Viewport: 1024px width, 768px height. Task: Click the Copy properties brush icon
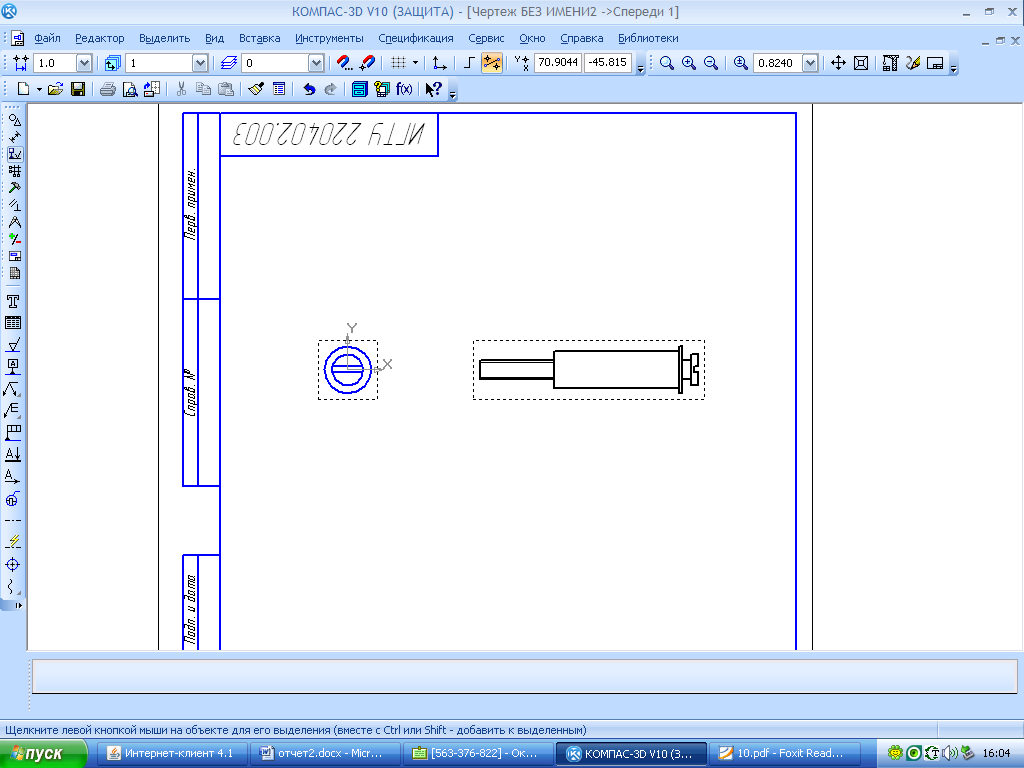click(256, 89)
